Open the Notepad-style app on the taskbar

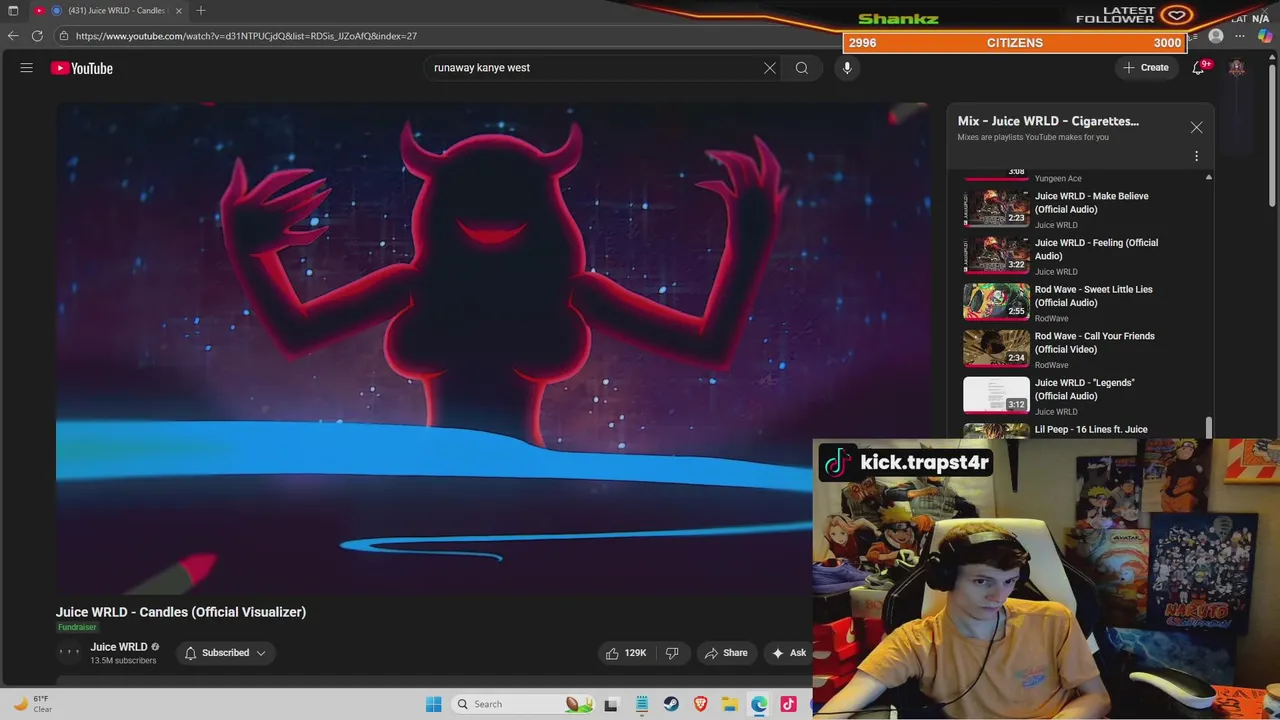coord(642,704)
